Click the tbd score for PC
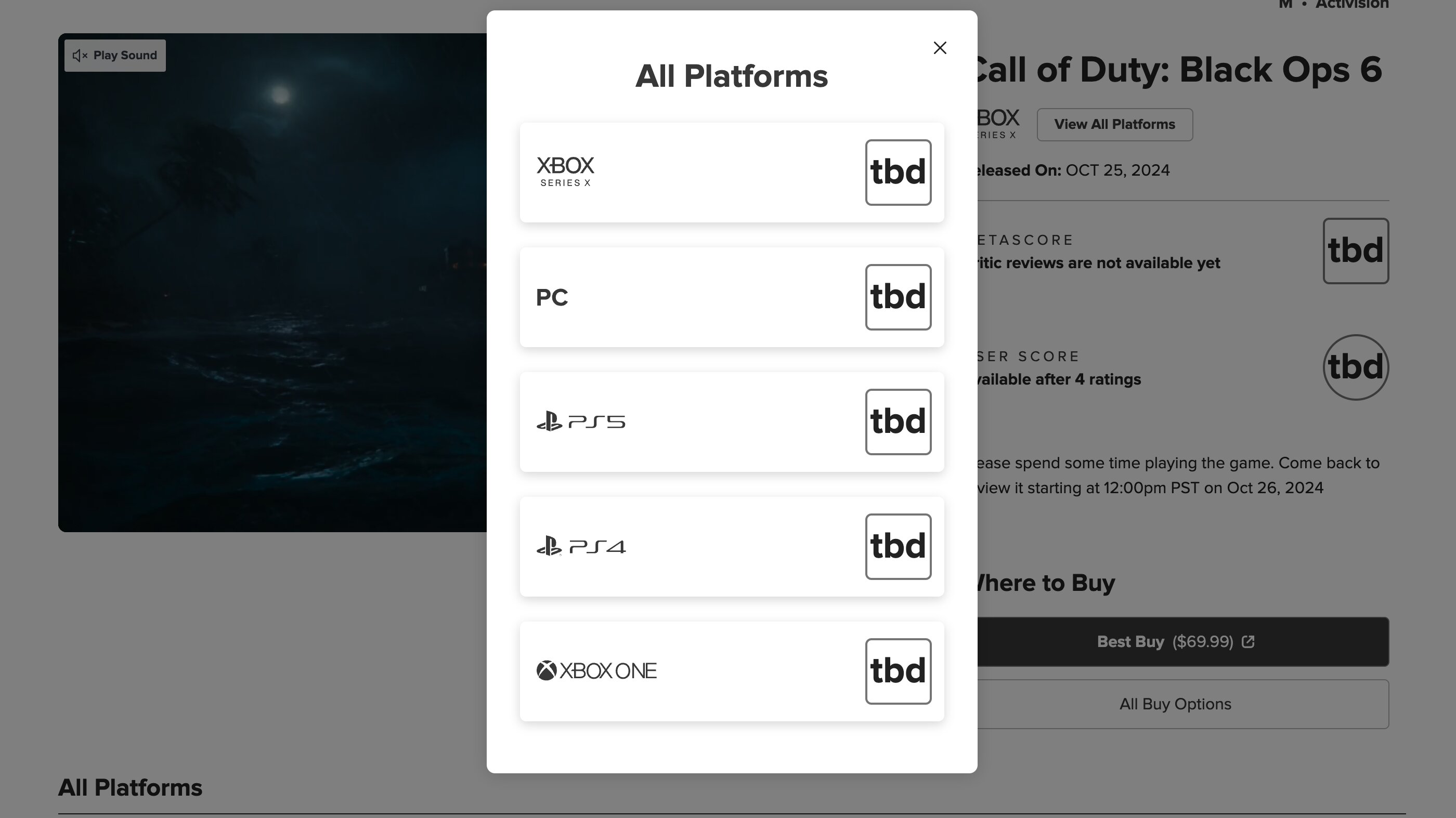1456x818 pixels. [x=898, y=297]
